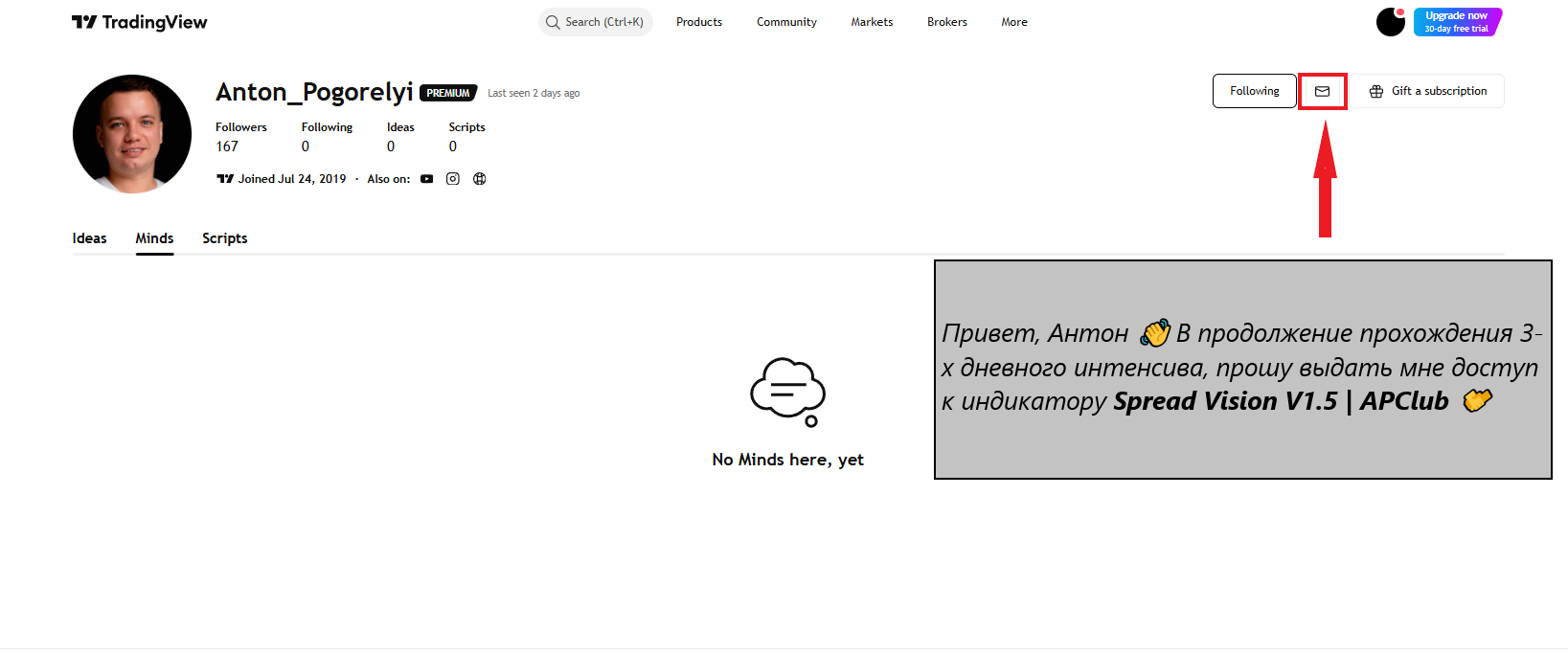The width and height of the screenshot is (1568, 653).
Task: Expand the Community menu
Action: point(786,22)
